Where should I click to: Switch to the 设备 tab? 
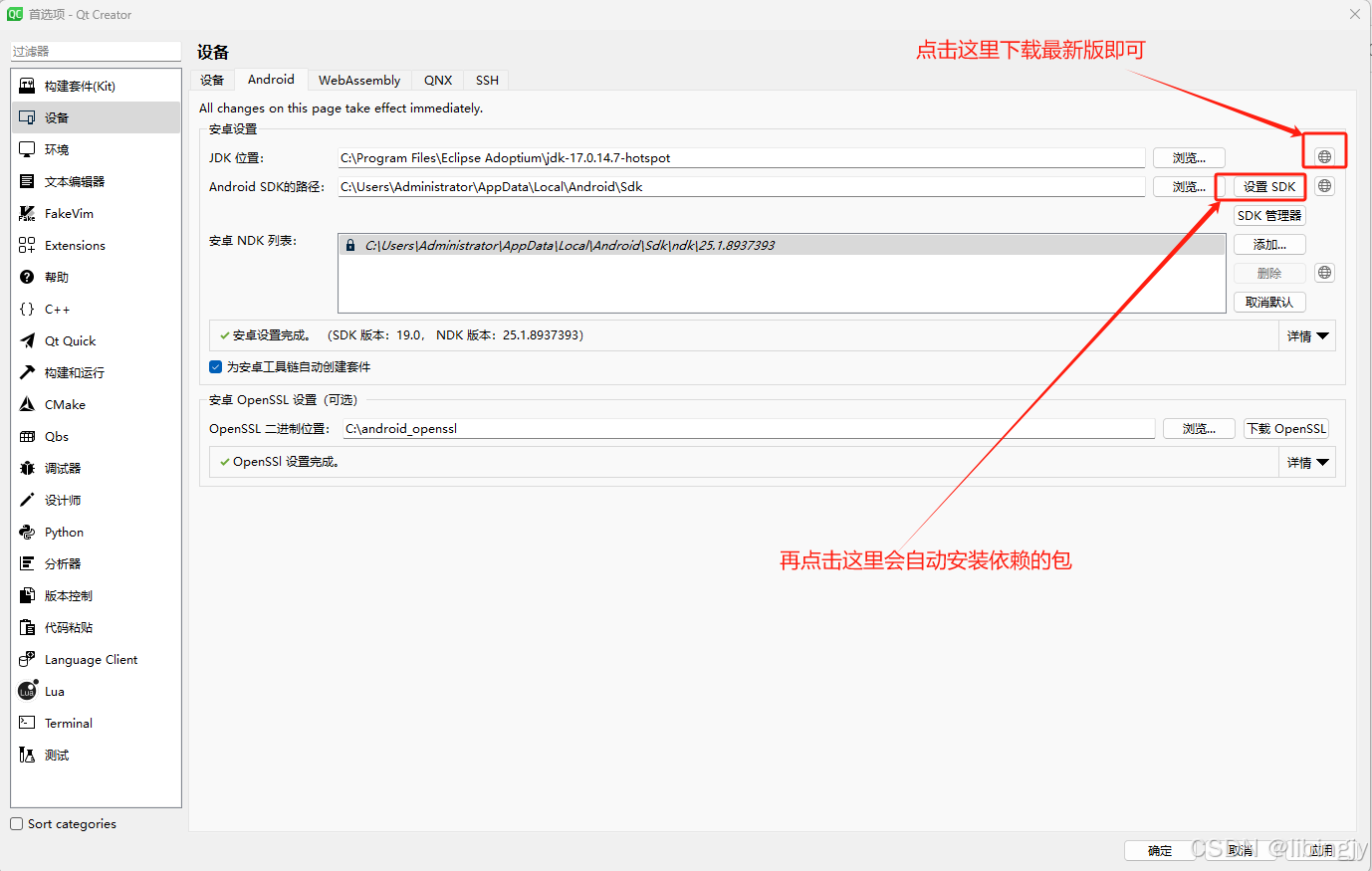pyautogui.click(x=212, y=80)
